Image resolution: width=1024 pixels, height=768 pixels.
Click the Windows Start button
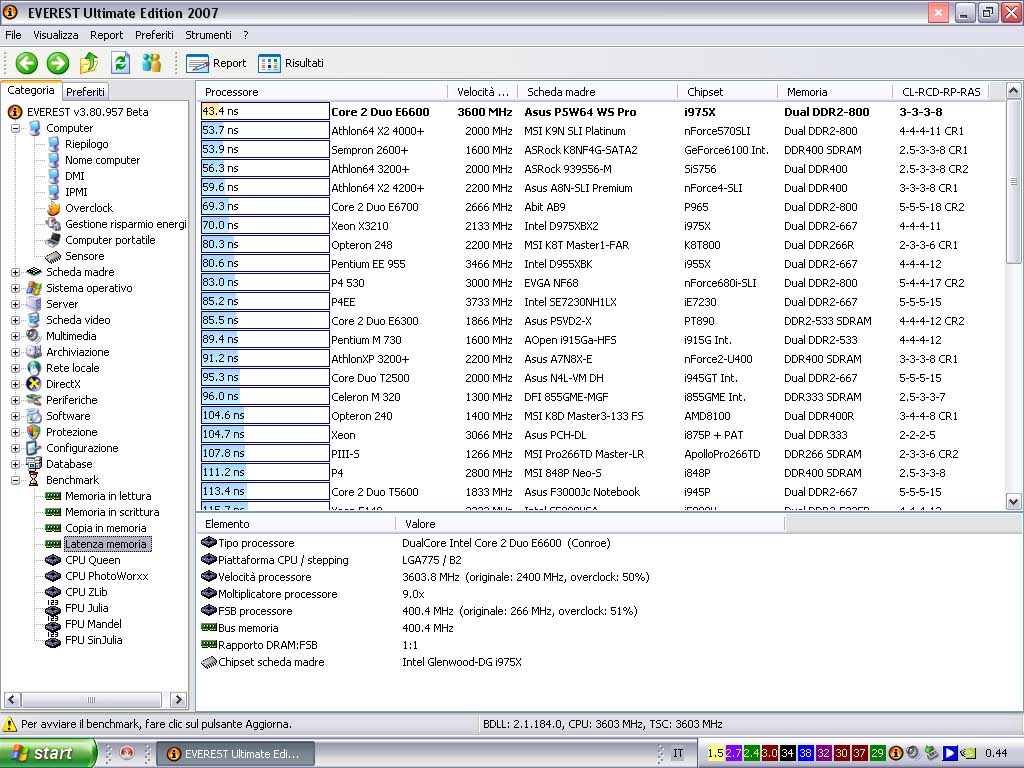click(x=48, y=753)
